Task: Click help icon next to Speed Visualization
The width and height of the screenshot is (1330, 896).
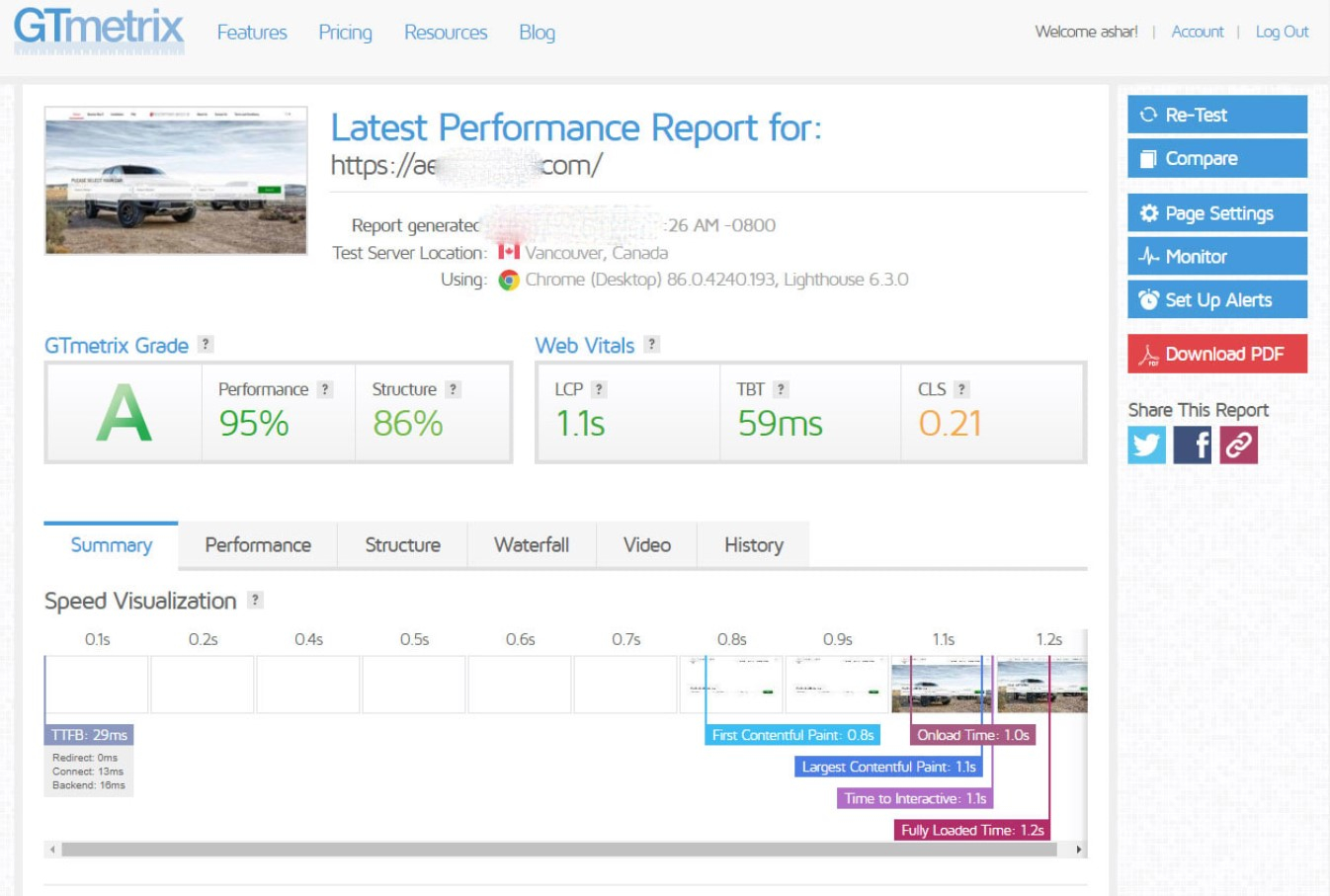Action: (255, 600)
